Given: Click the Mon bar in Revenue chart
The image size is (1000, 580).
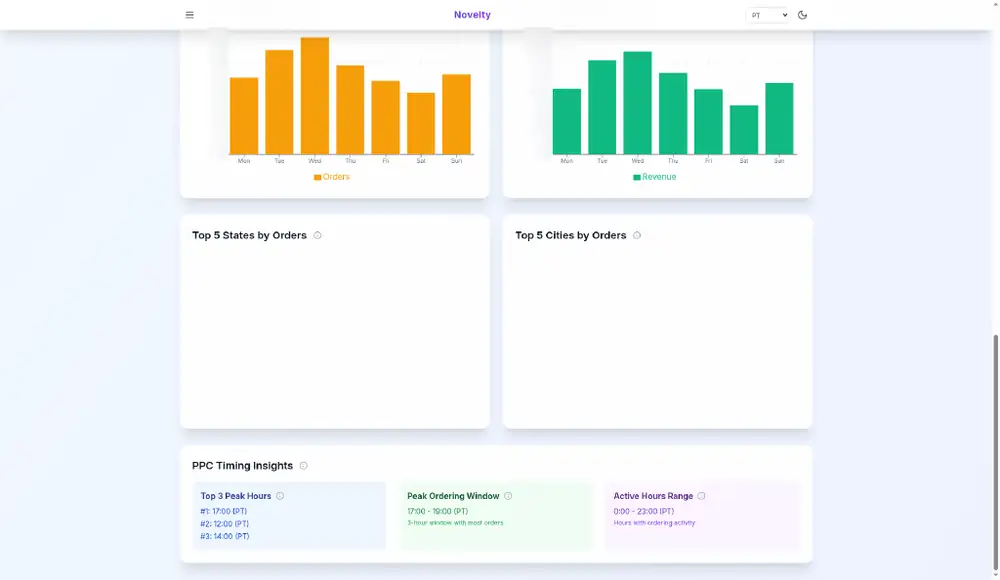Looking at the screenshot, I should click(x=567, y=122).
